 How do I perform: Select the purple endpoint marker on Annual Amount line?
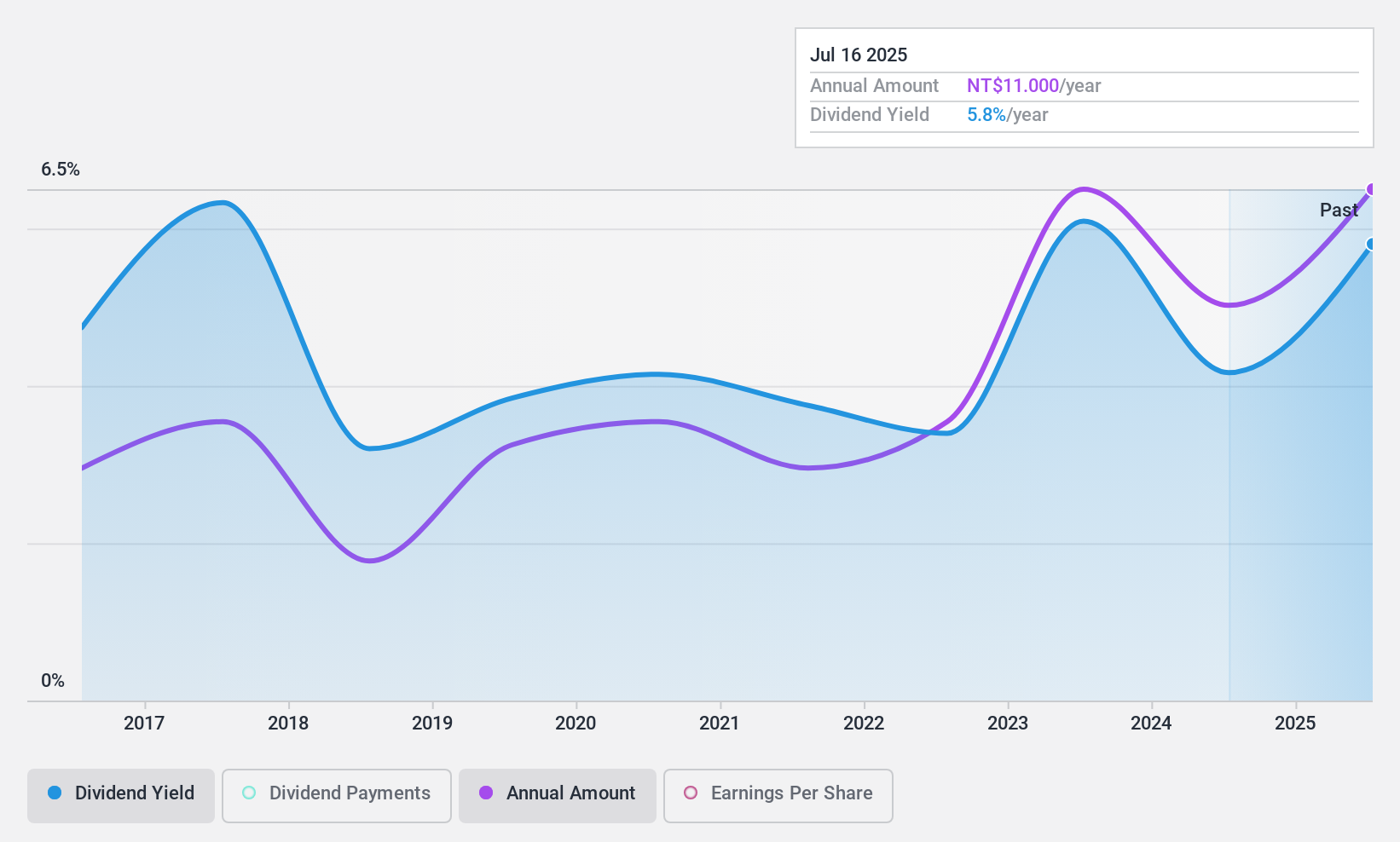pos(1371,189)
